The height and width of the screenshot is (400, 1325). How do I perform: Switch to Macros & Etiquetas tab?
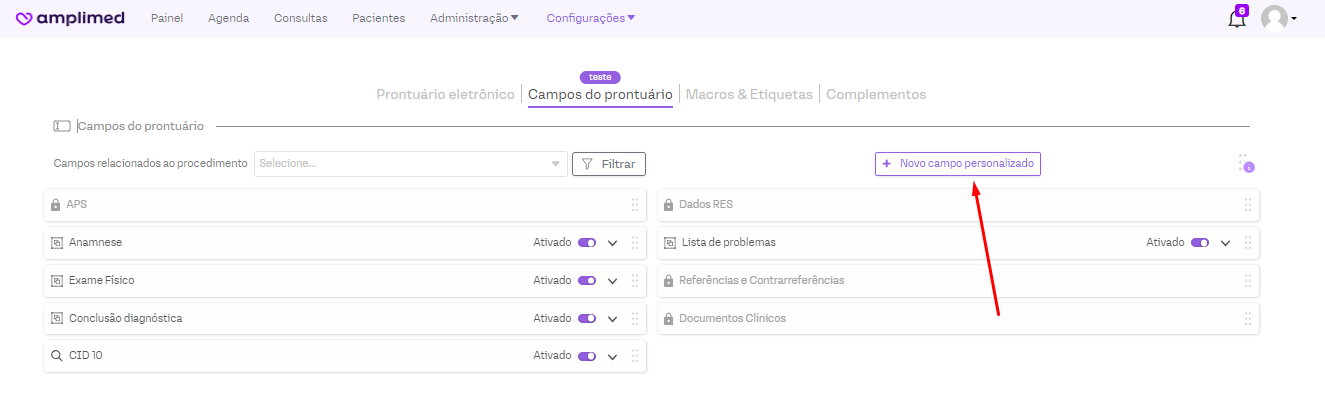pos(749,94)
